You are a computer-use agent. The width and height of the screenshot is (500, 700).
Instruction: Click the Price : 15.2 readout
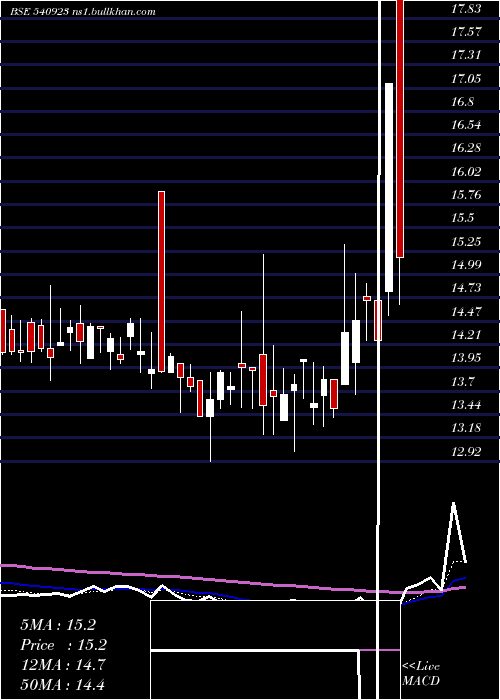click(63, 645)
